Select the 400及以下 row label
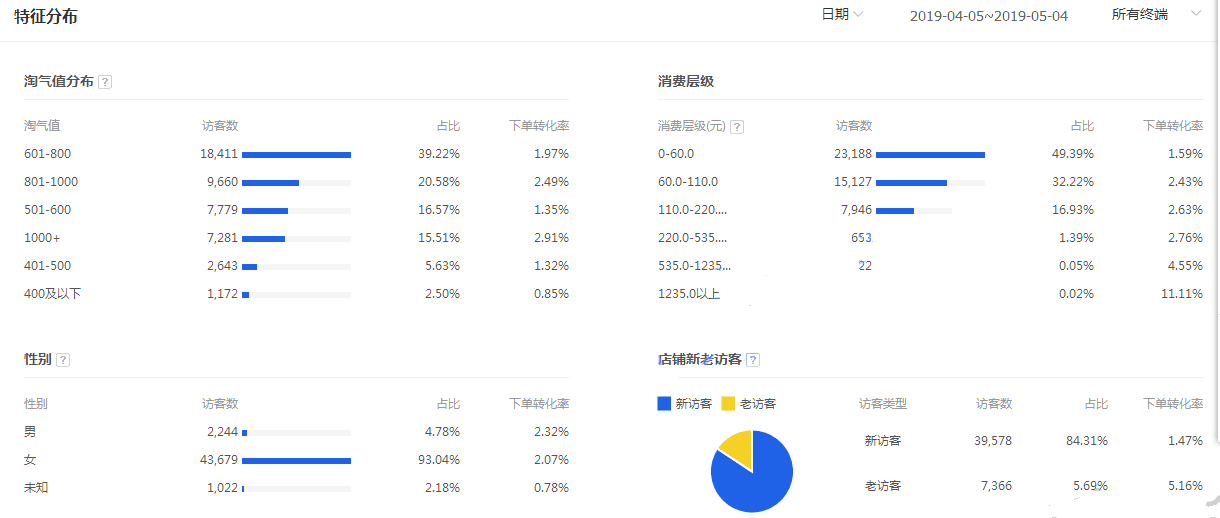This screenshot has width=1220, height=518. 53,294
